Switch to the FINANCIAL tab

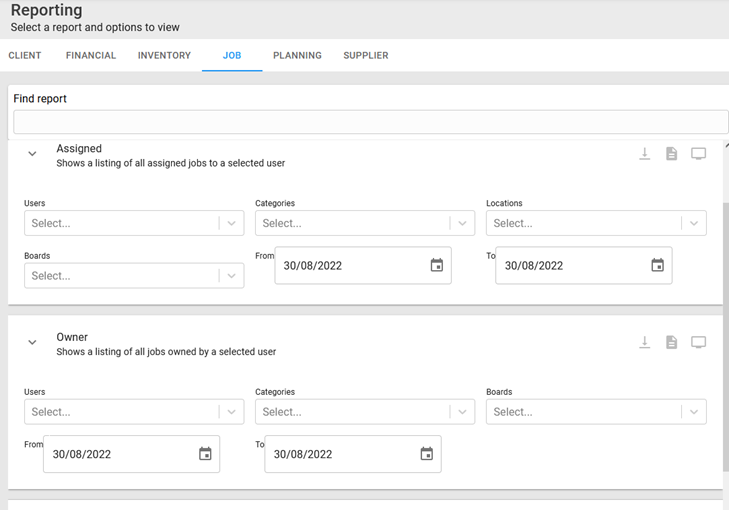click(91, 55)
